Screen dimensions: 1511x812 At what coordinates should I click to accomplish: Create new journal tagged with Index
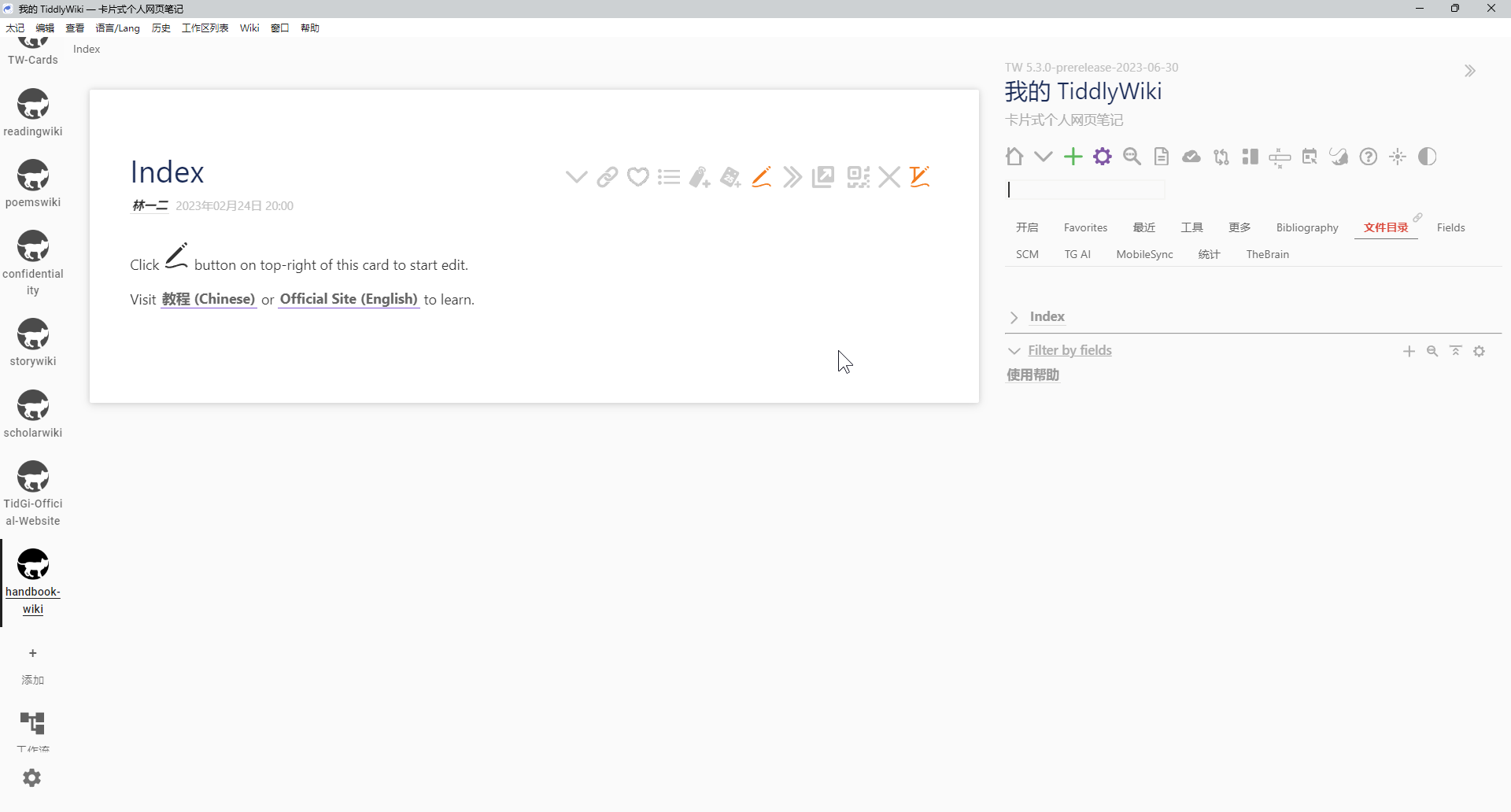coord(730,177)
